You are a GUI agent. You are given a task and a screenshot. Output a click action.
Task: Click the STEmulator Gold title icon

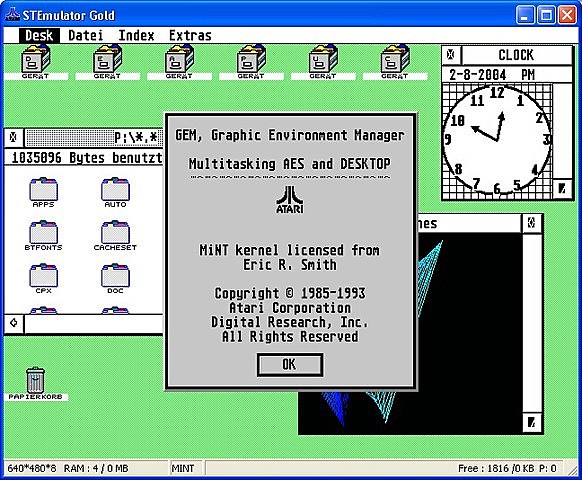tap(13, 14)
